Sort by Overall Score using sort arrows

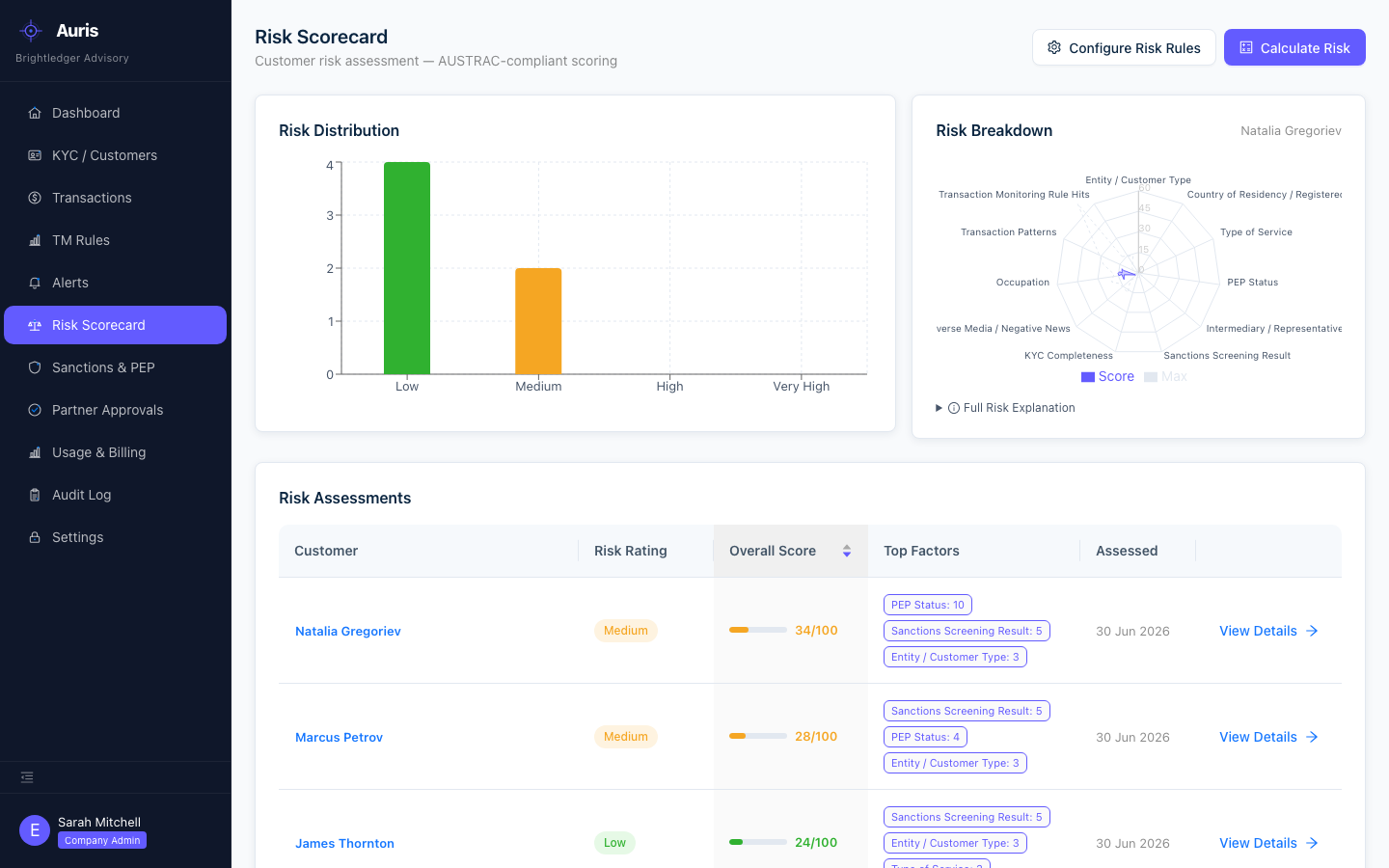pyautogui.click(x=847, y=551)
